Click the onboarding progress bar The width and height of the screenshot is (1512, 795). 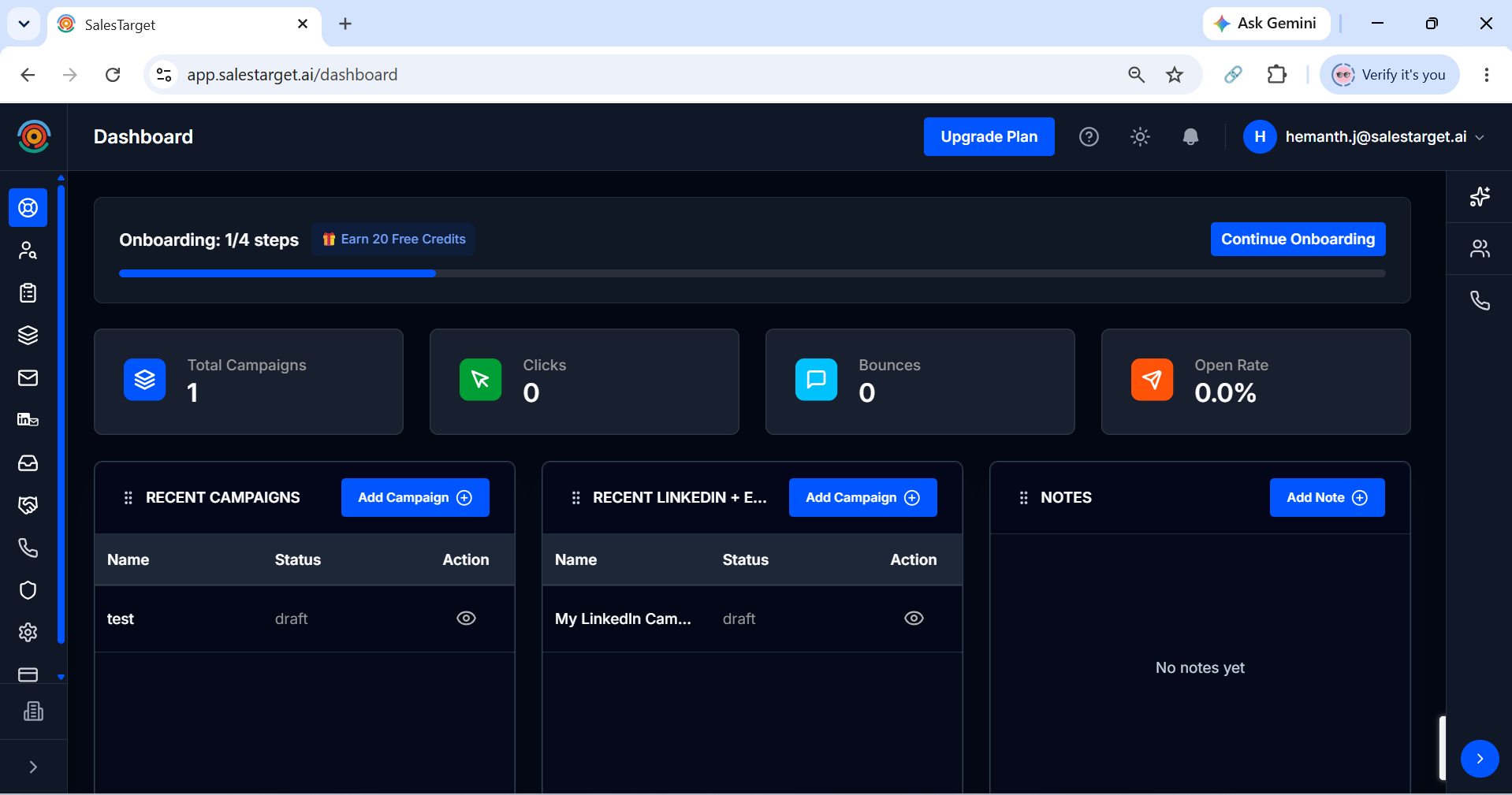click(752, 273)
